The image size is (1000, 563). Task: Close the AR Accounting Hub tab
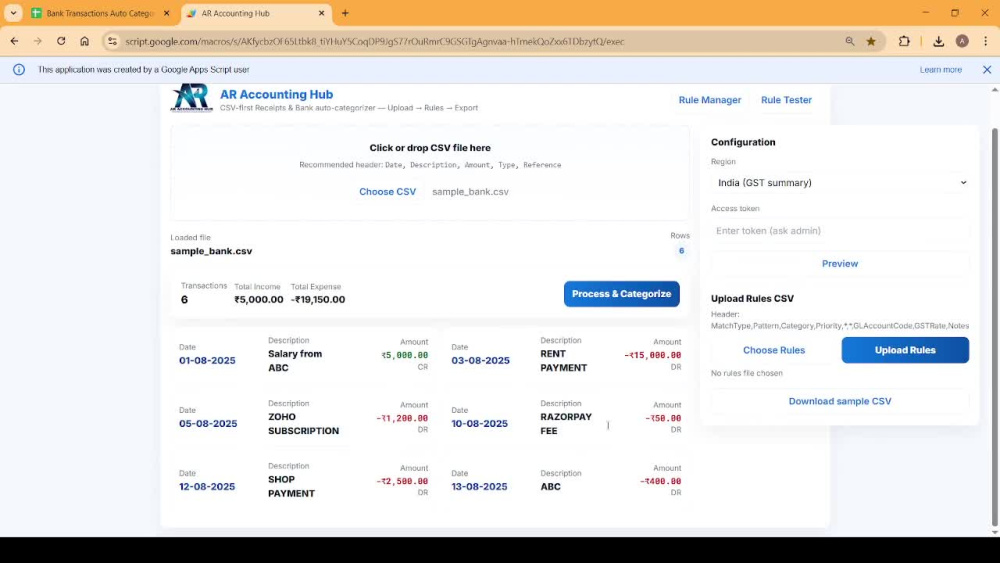click(x=321, y=13)
